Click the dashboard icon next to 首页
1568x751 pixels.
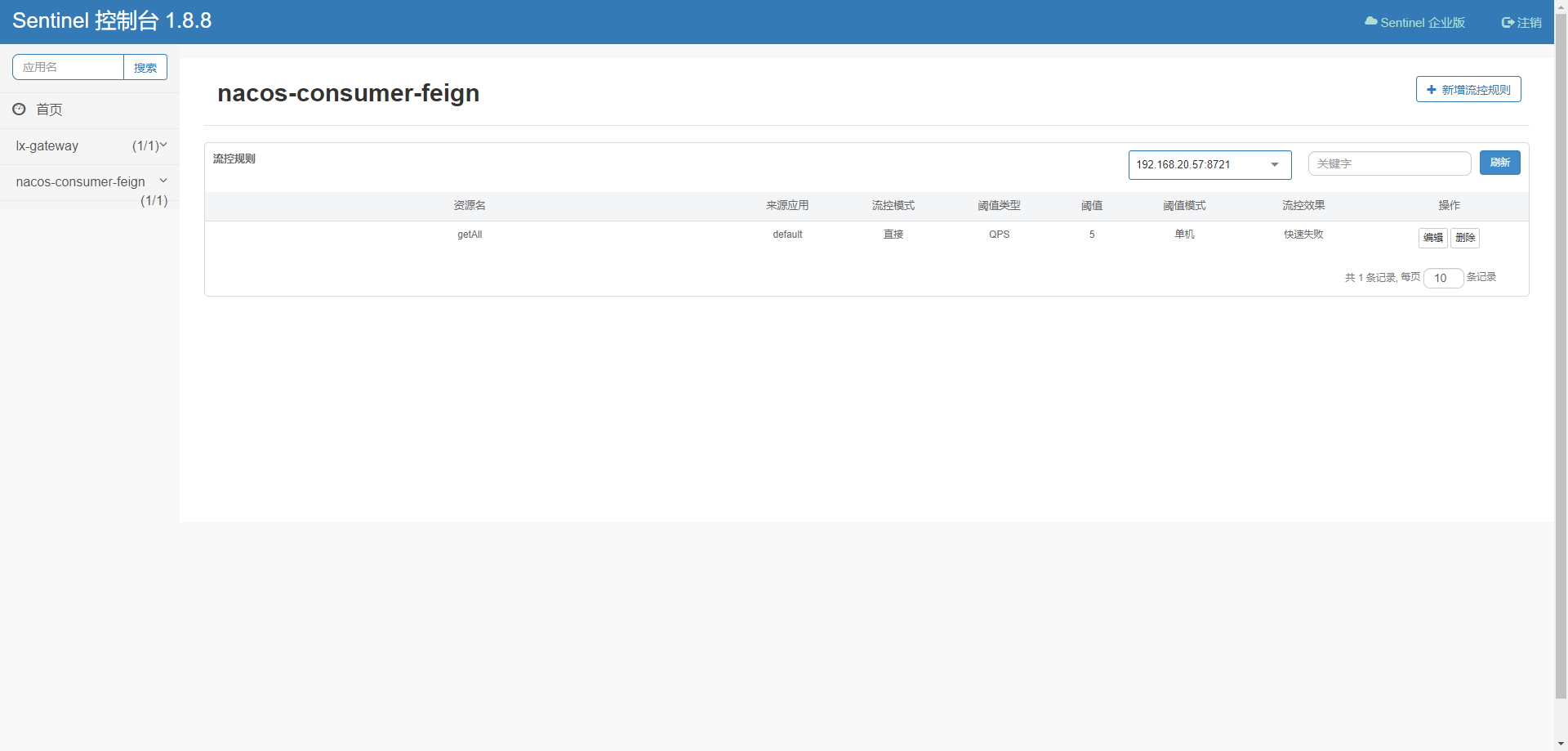pos(19,109)
